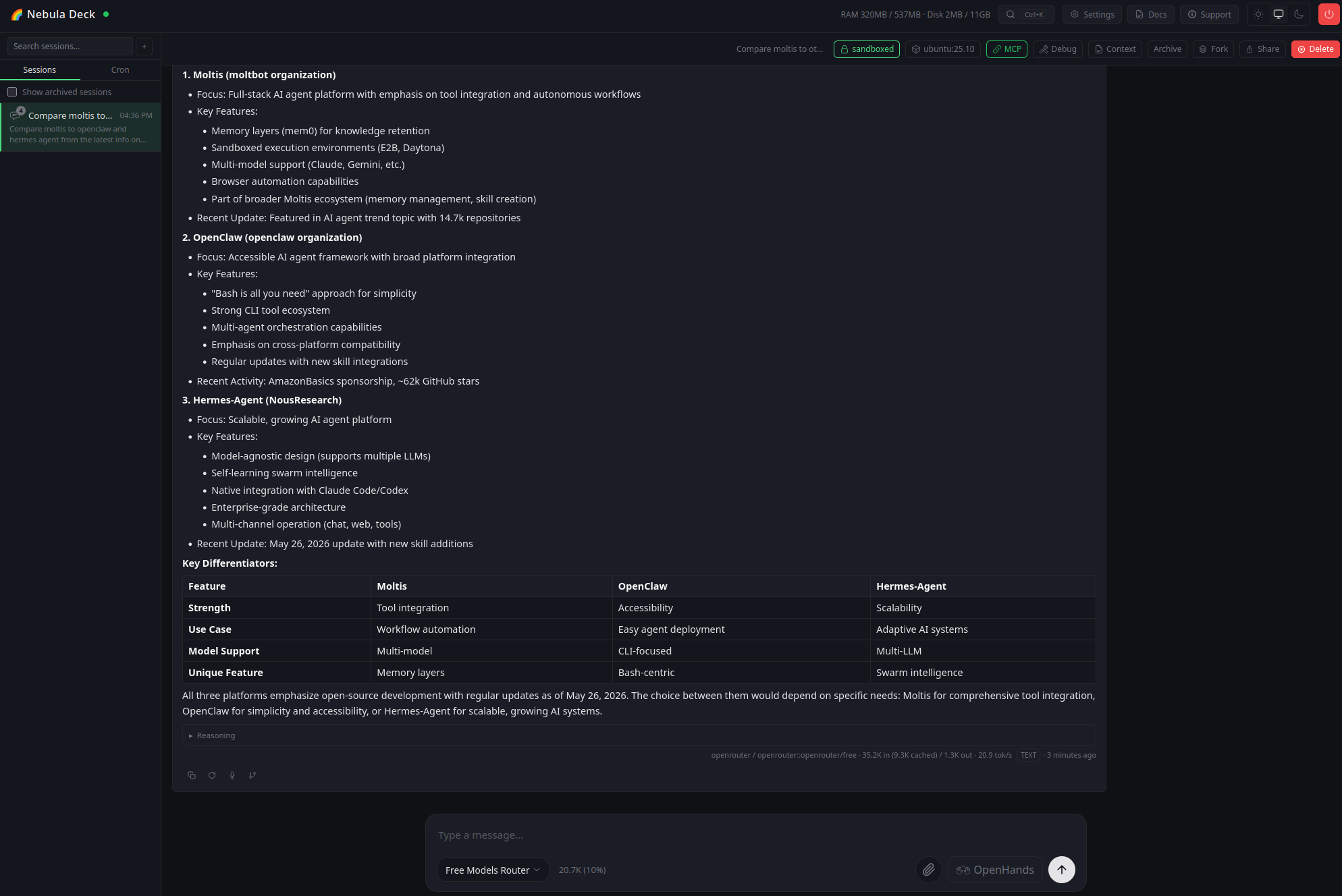Image resolution: width=1342 pixels, height=896 pixels.
Task: Enable Show archived sessions checkbox
Action: [x=12, y=92]
